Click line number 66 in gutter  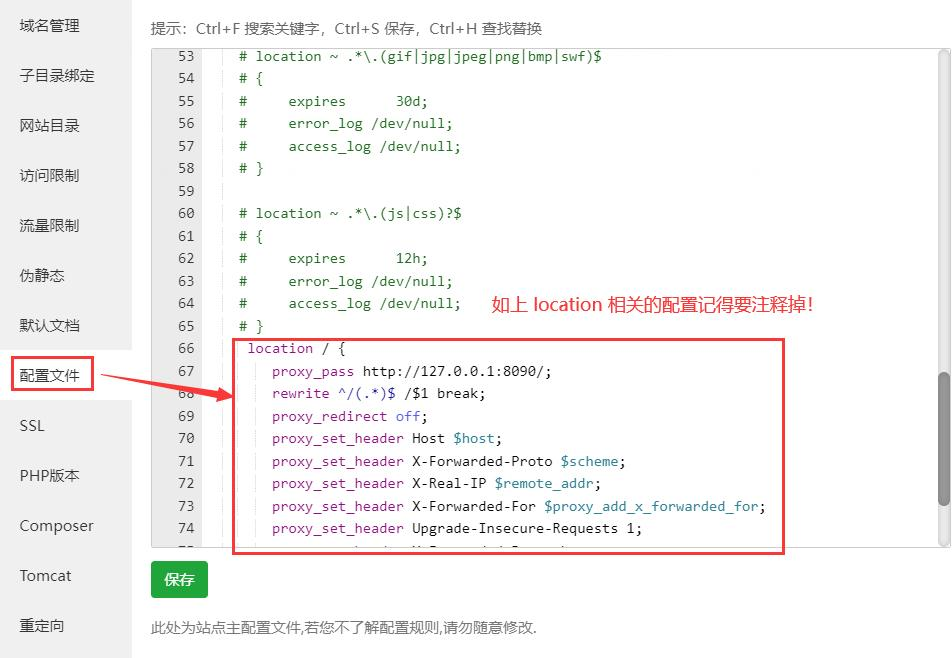coord(186,348)
